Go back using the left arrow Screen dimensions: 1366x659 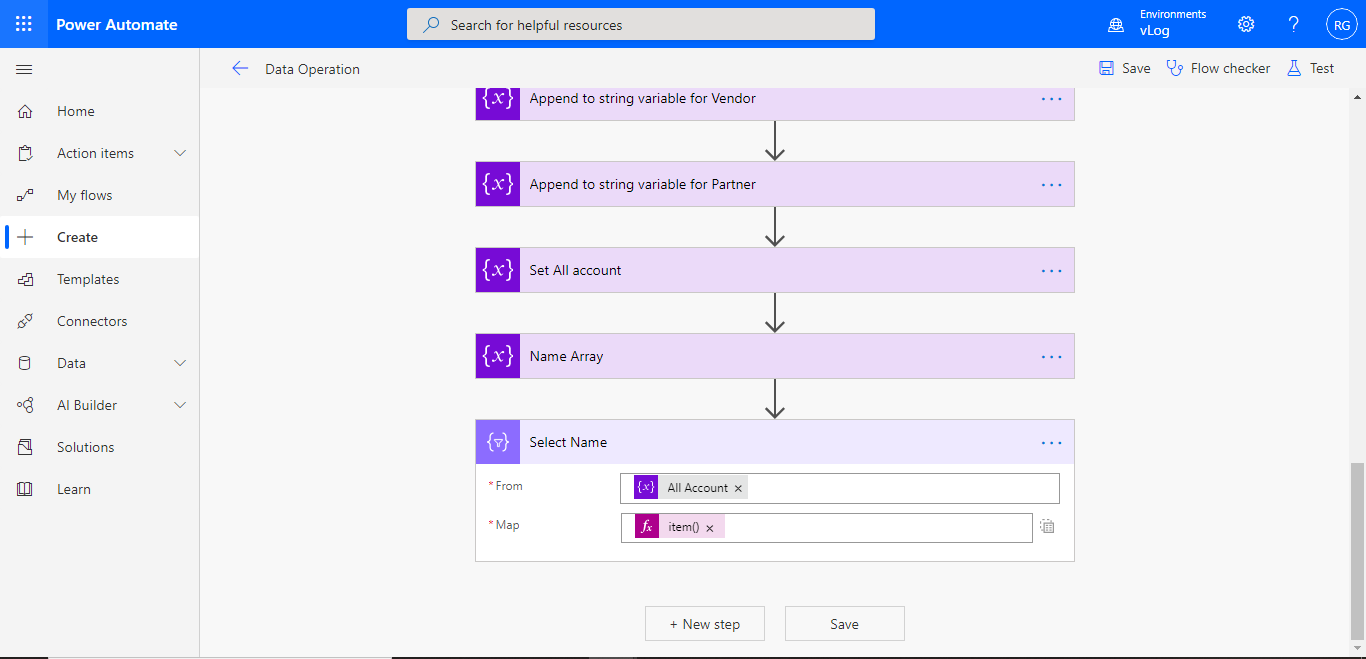tap(240, 68)
